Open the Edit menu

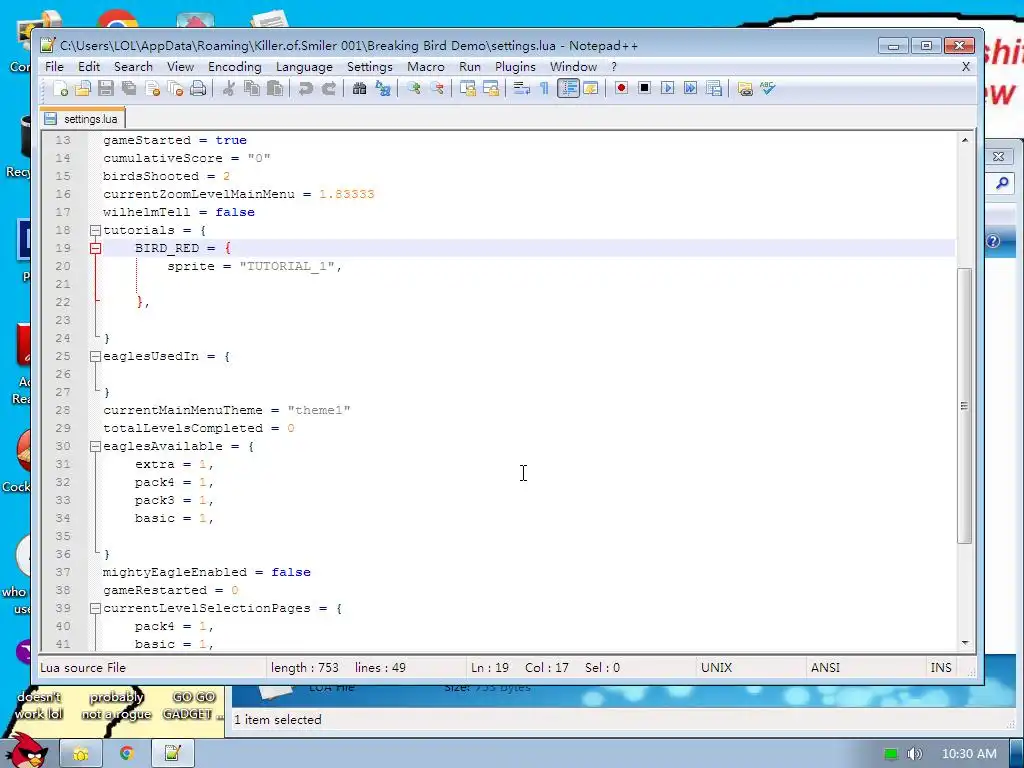point(89,67)
